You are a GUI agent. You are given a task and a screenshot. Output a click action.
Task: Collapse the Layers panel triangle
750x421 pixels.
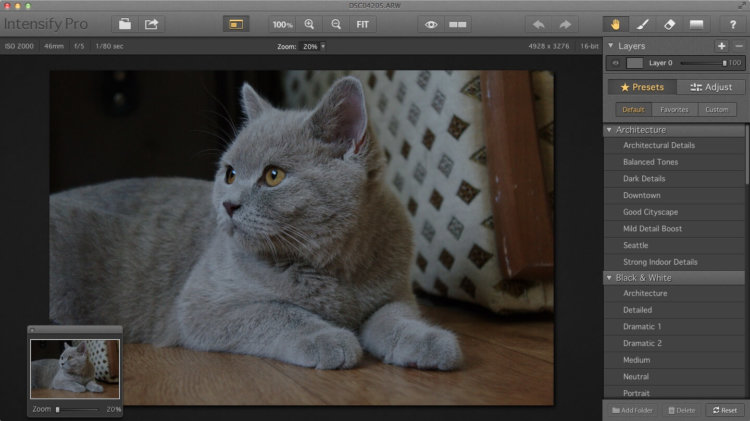click(x=611, y=45)
